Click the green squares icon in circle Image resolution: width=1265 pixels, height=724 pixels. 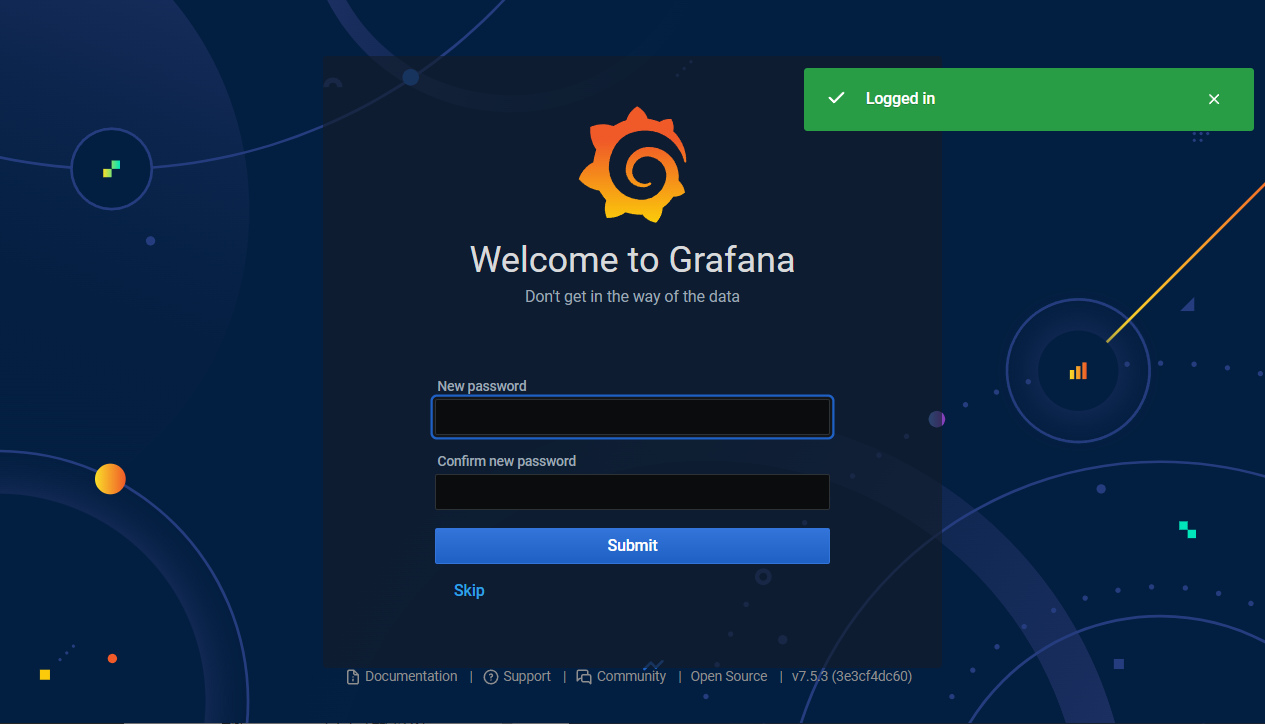(111, 169)
